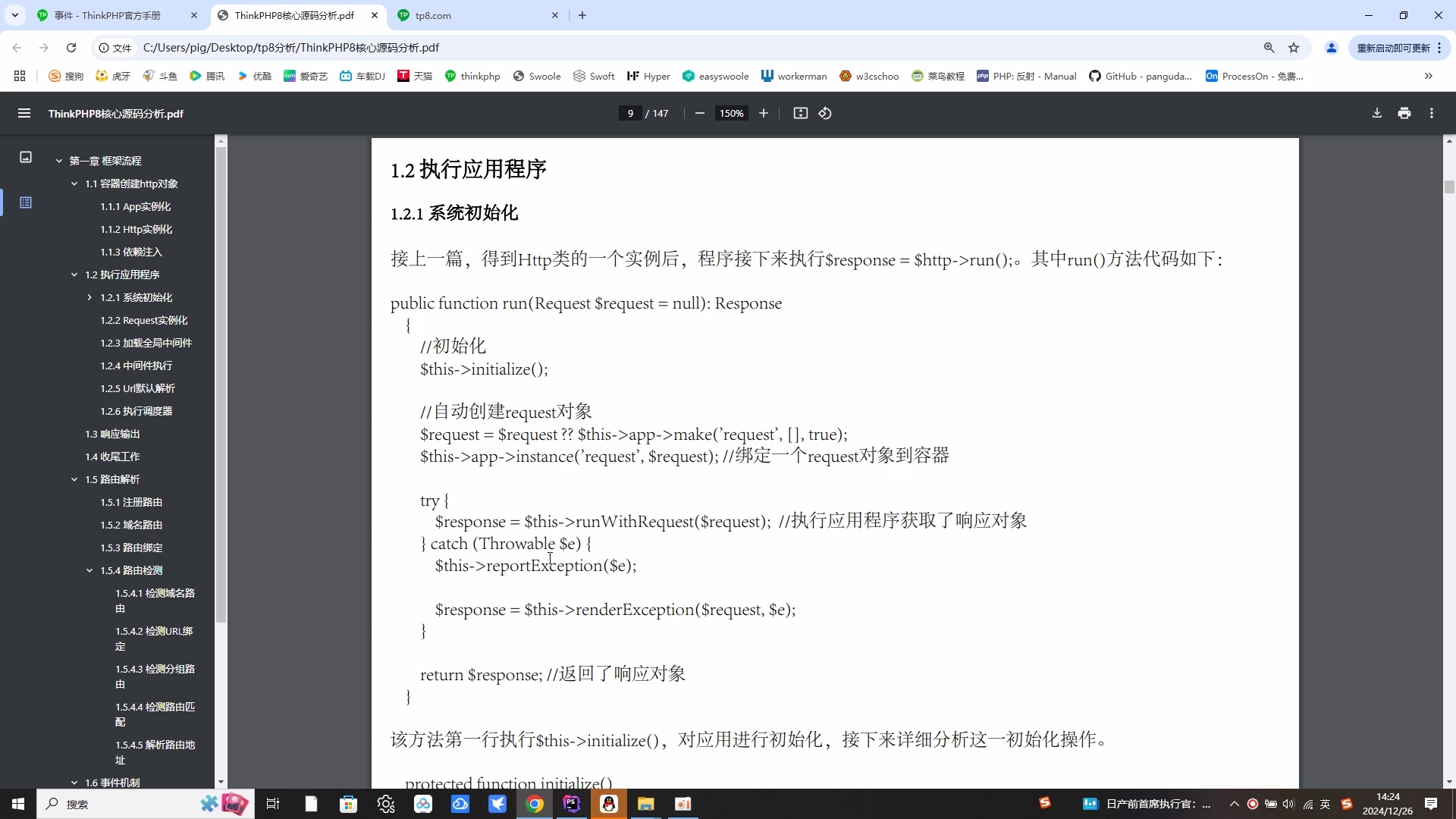Screen dimensions: 1456x819
Task: Close the tp8.com tab
Action: pos(555,15)
